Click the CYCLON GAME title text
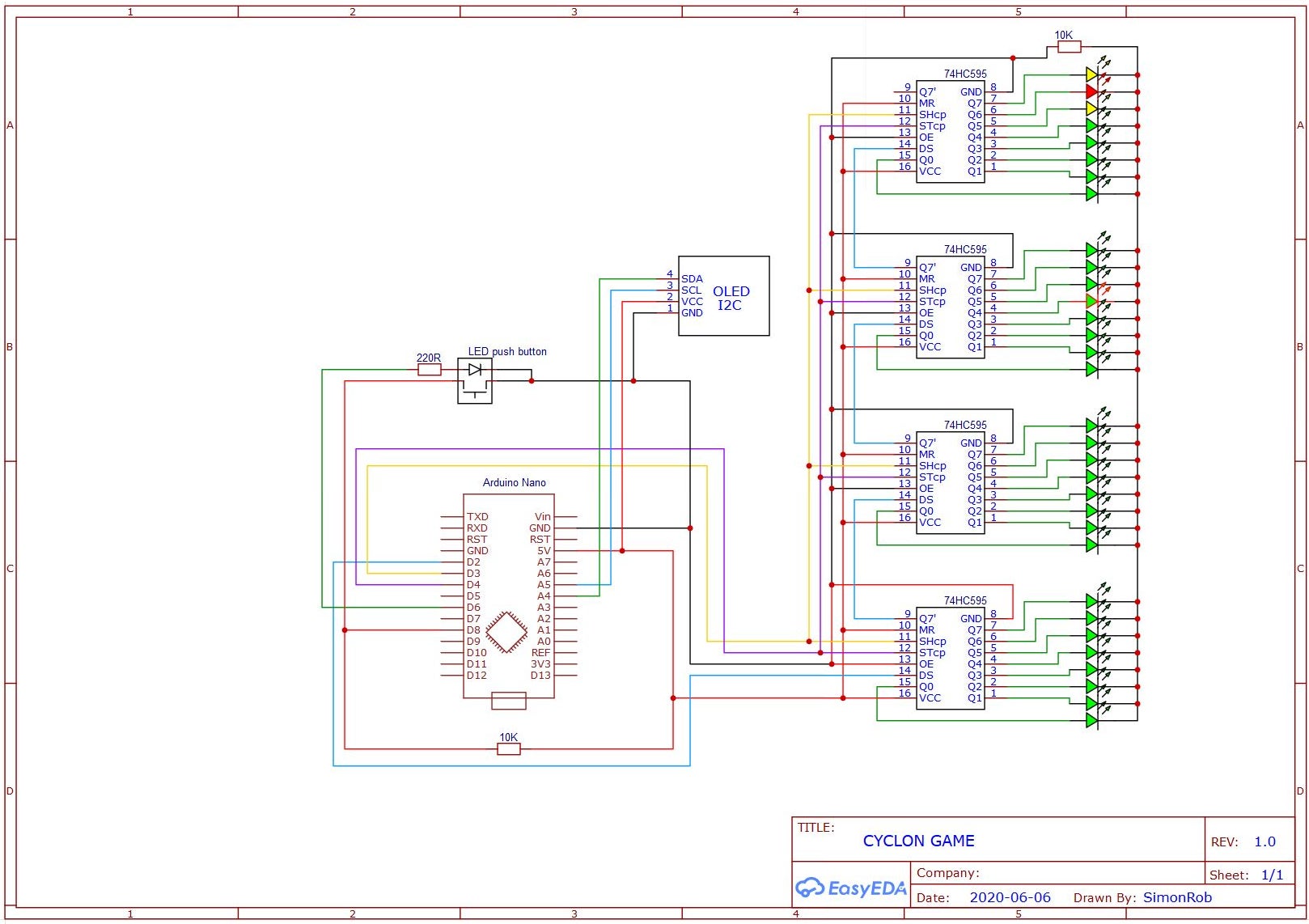1309x924 pixels. coord(918,841)
